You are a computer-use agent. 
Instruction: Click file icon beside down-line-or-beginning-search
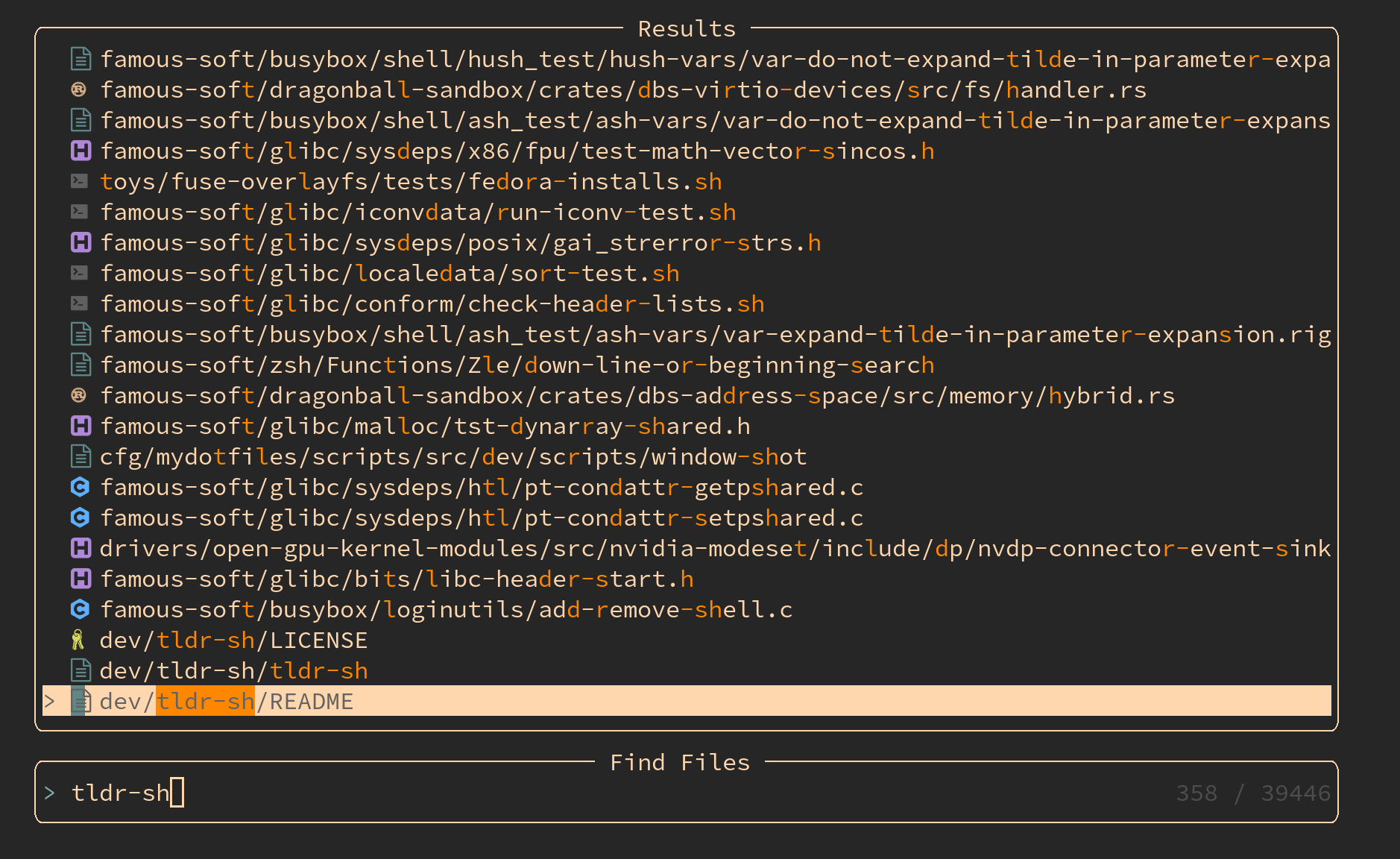pos(81,365)
